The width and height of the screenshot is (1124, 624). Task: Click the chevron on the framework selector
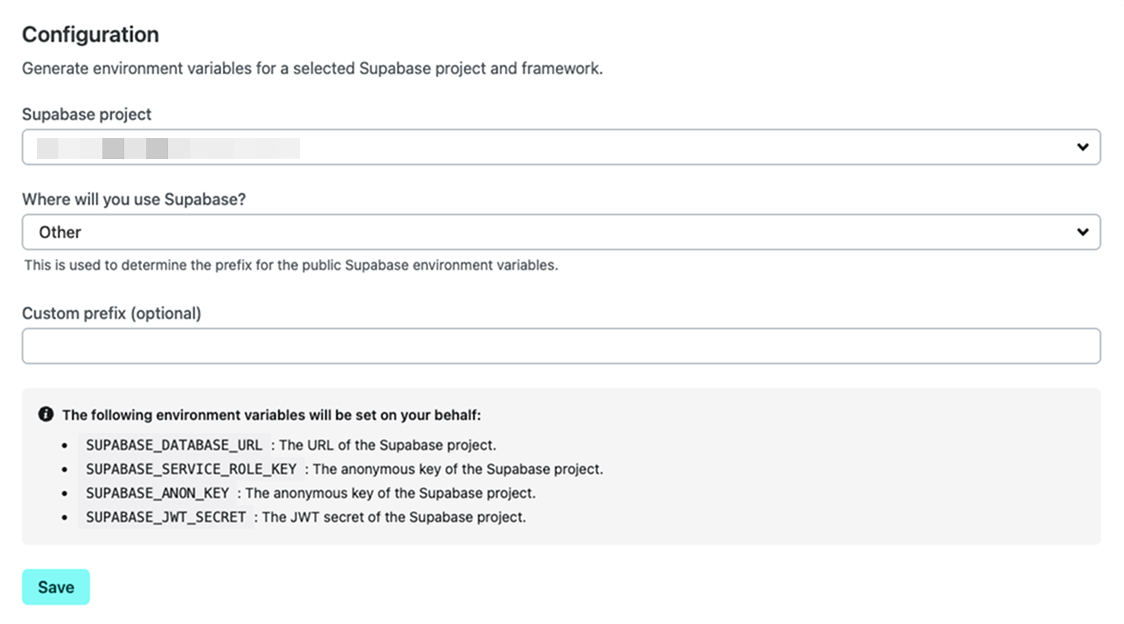(1083, 231)
